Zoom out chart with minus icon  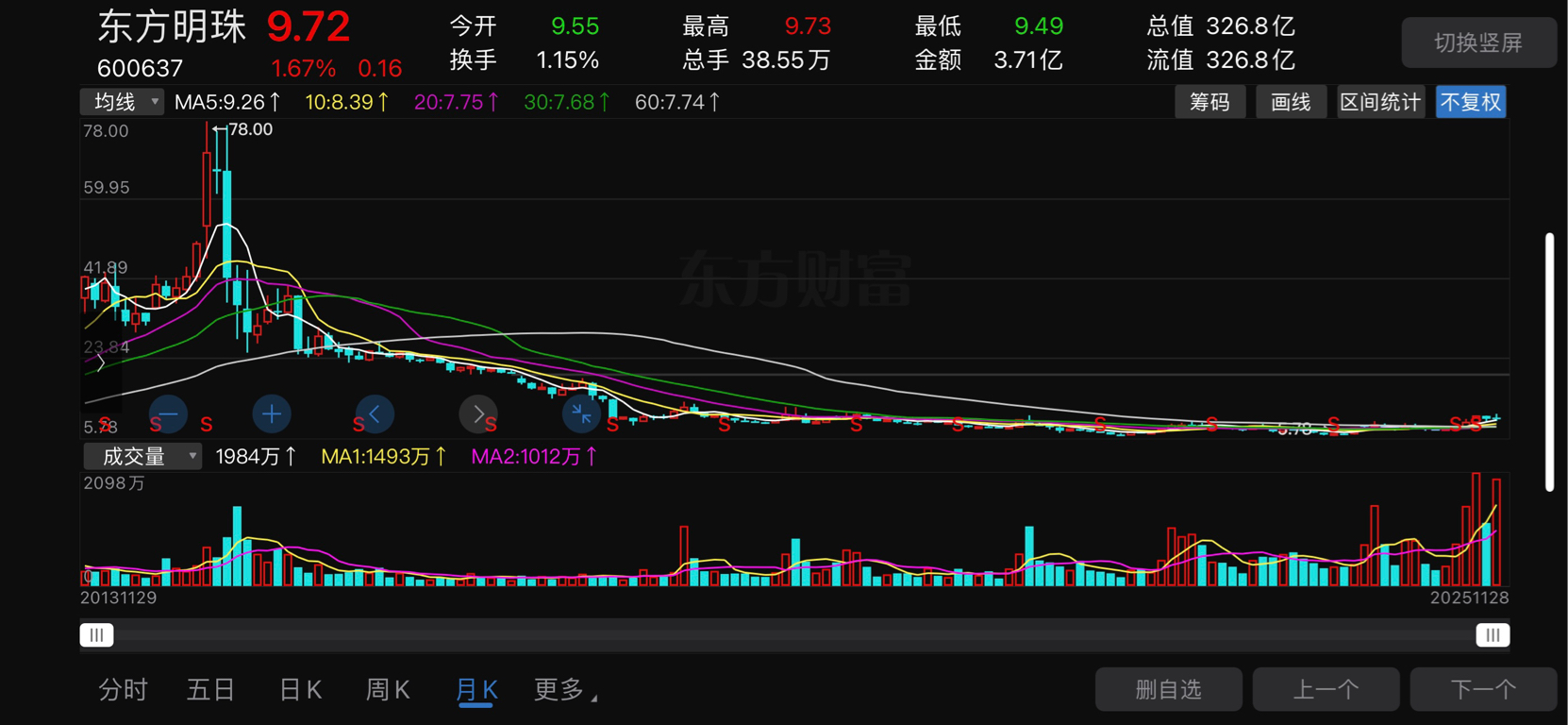click(x=168, y=413)
